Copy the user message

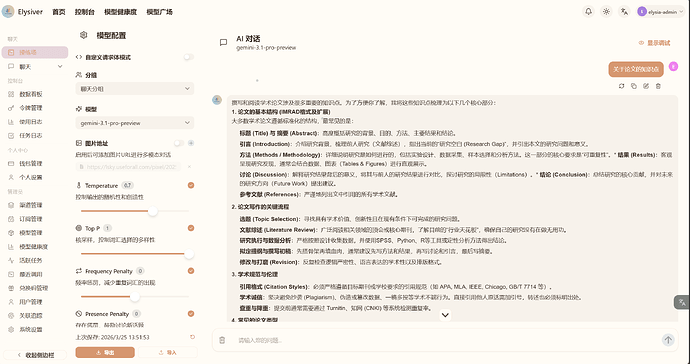634,86
